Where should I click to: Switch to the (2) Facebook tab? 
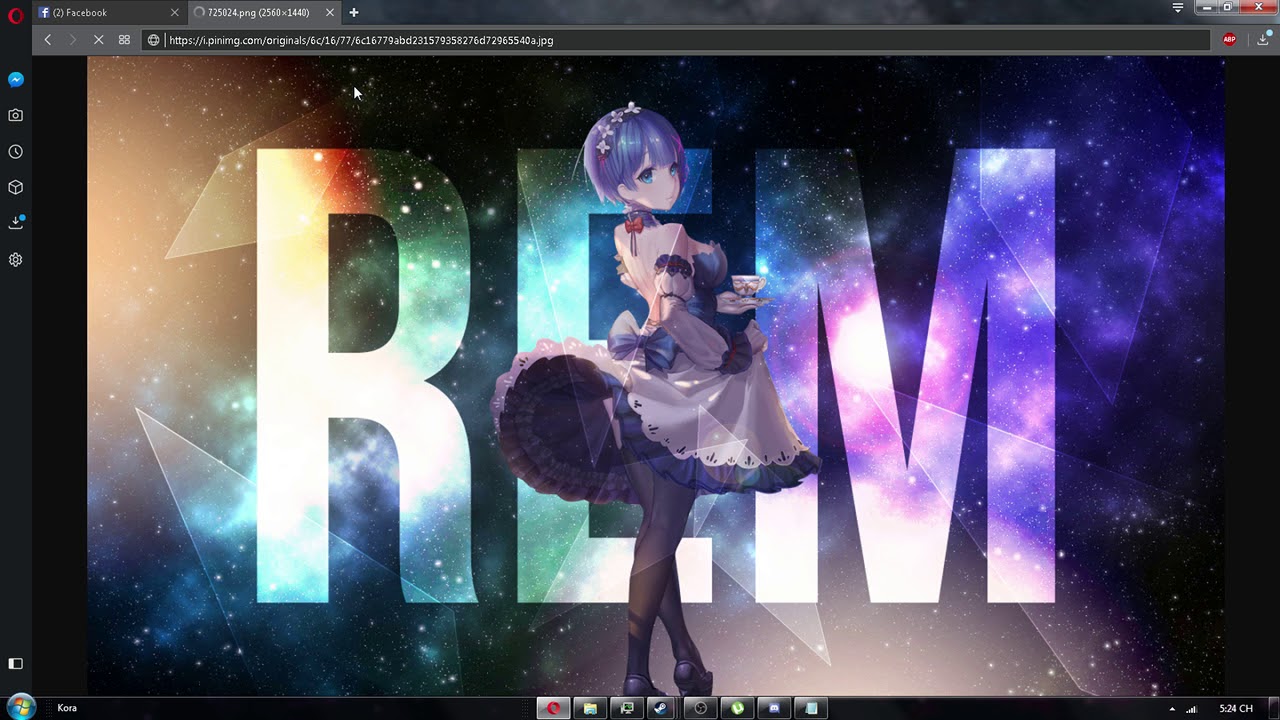click(109, 13)
